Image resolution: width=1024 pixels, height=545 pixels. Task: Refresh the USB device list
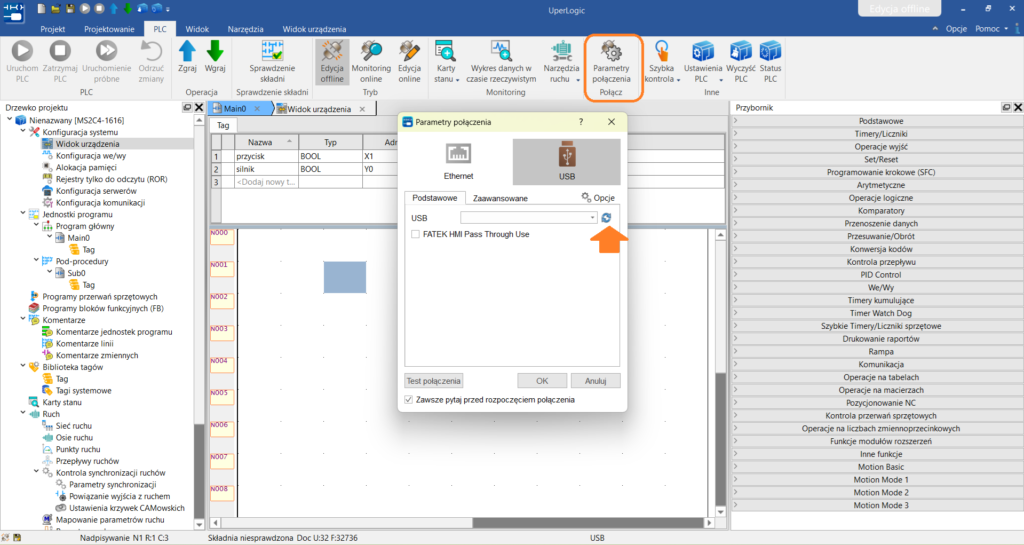tap(606, 218)
